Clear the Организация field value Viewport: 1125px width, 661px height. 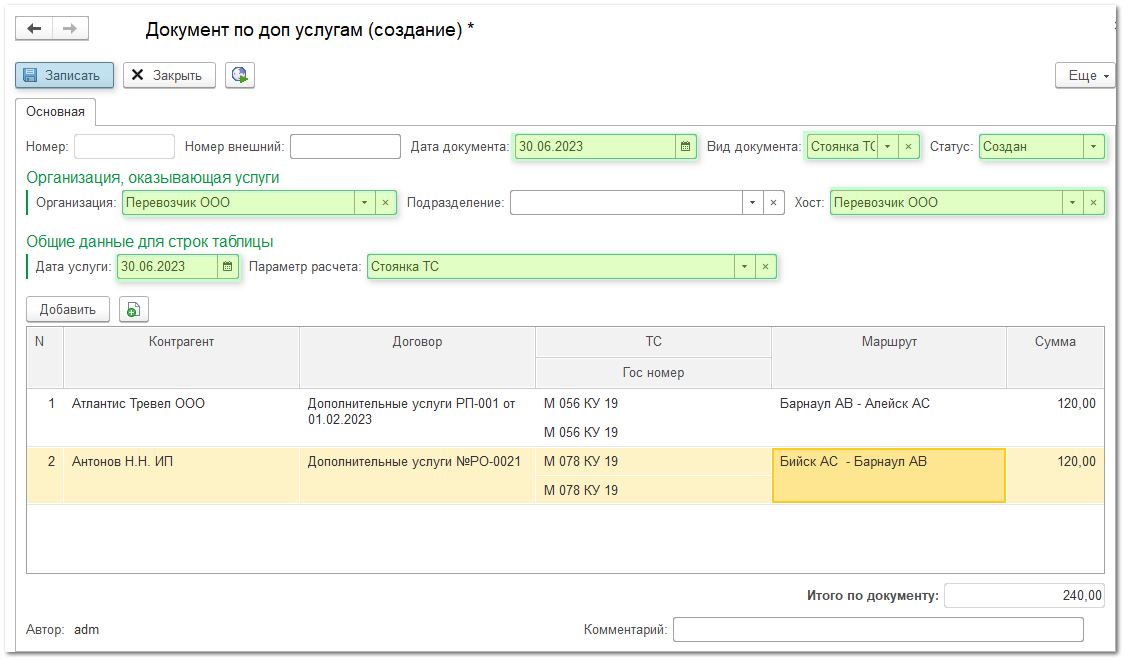(387, 203)
